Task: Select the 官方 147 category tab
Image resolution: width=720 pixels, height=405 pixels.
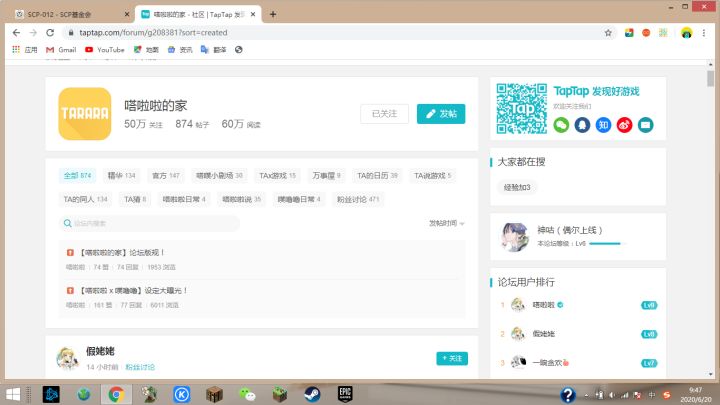Action: click(x=166, y=175)
